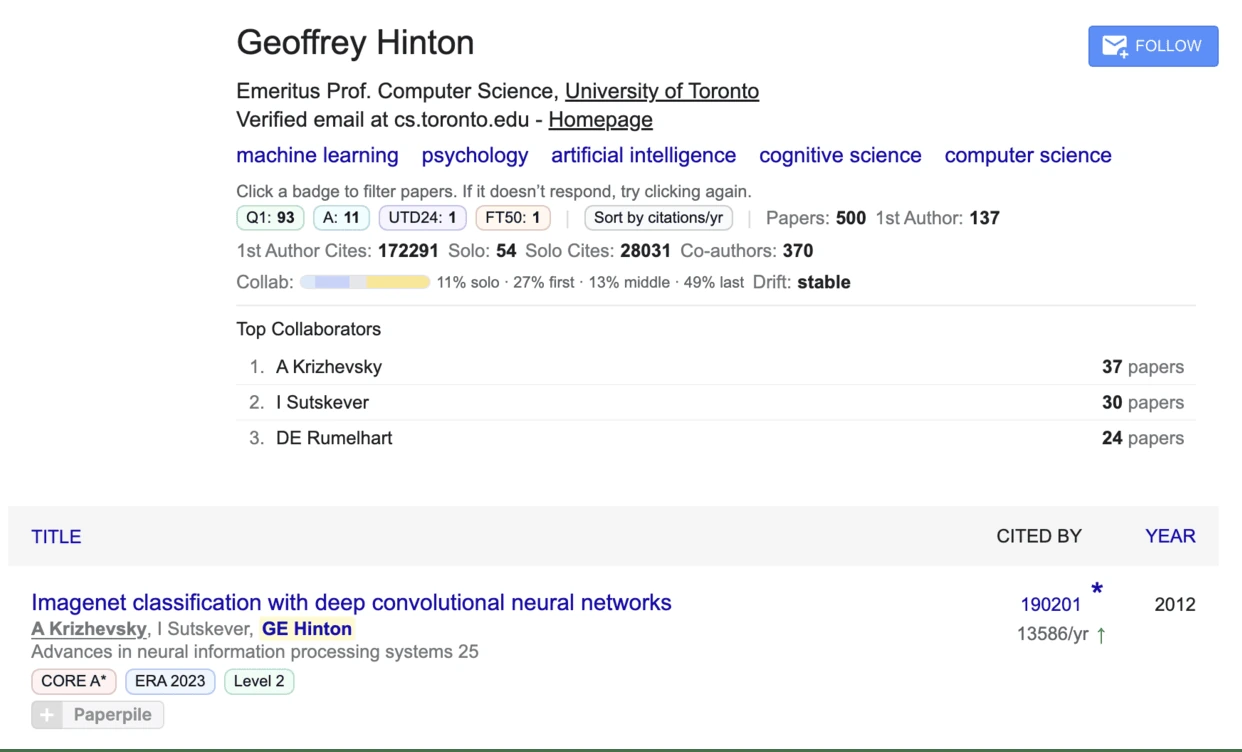Filter papers by the Q1: 93 badge
The image size is (1242, 752).
pyautogui.click(x=270, y=218)
